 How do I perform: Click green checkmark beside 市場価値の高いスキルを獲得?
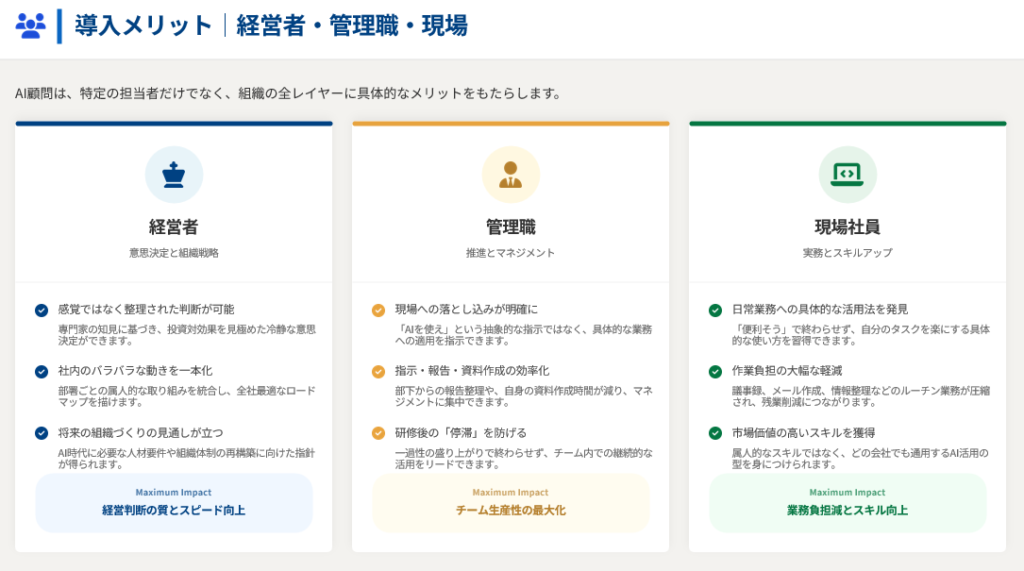715,433
